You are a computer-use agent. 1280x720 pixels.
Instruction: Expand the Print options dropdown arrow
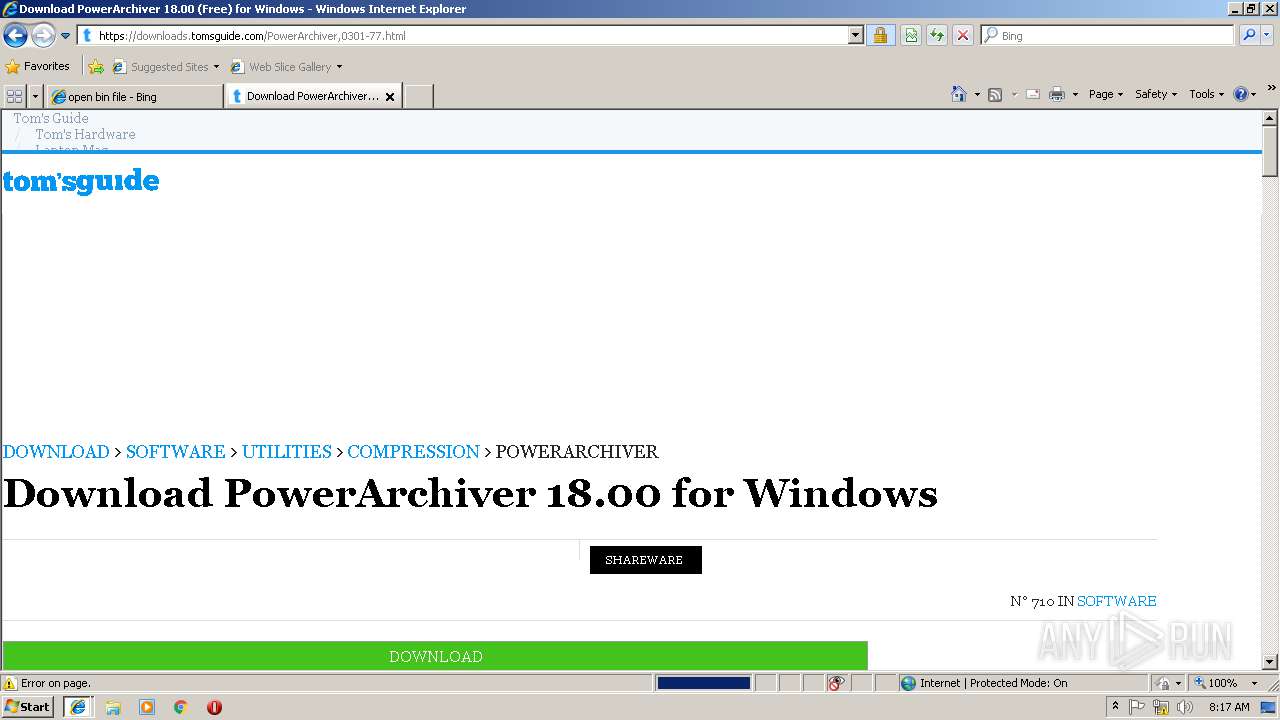coord(1075,94)
